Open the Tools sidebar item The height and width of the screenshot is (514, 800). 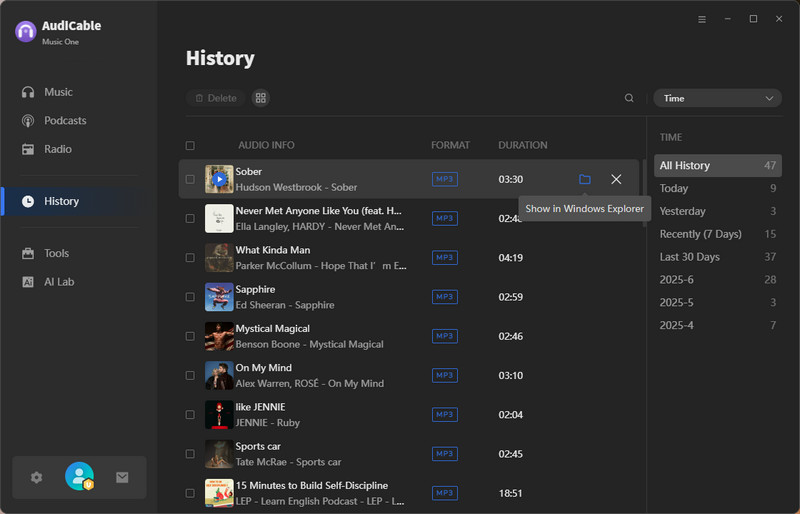[56, 253]
